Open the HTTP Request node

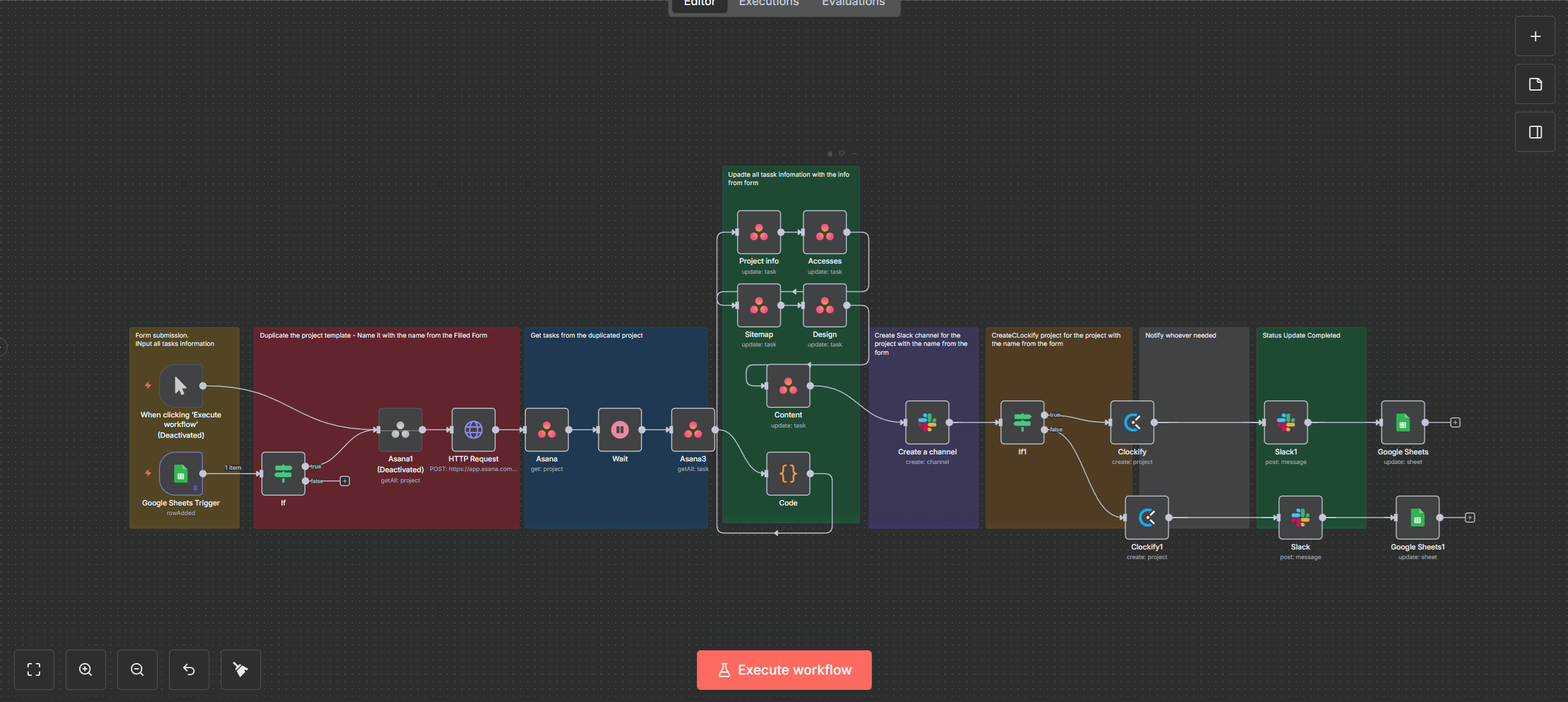tap(472, 429)
